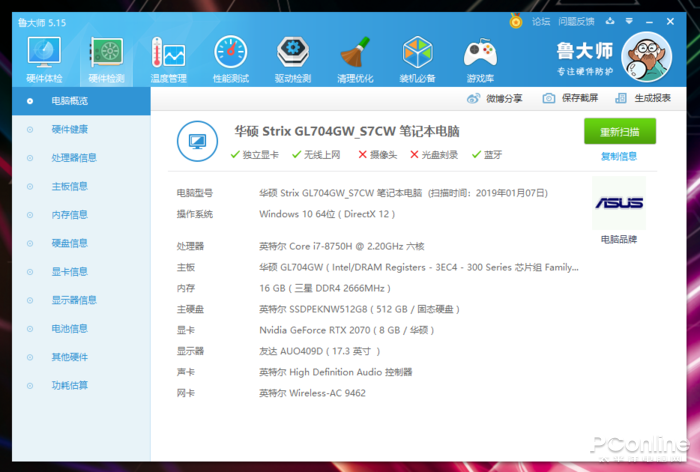Viewport: 700px width, 472px height.
Task: Select 电脑概览 in the sidebar
Action: click(81, 101)
